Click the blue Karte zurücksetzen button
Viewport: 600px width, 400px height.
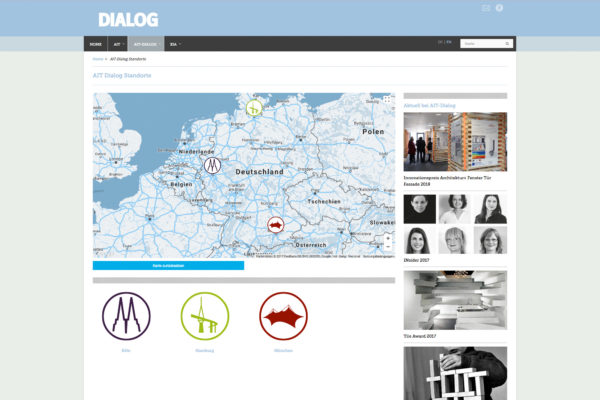click(x=168, y=265)
